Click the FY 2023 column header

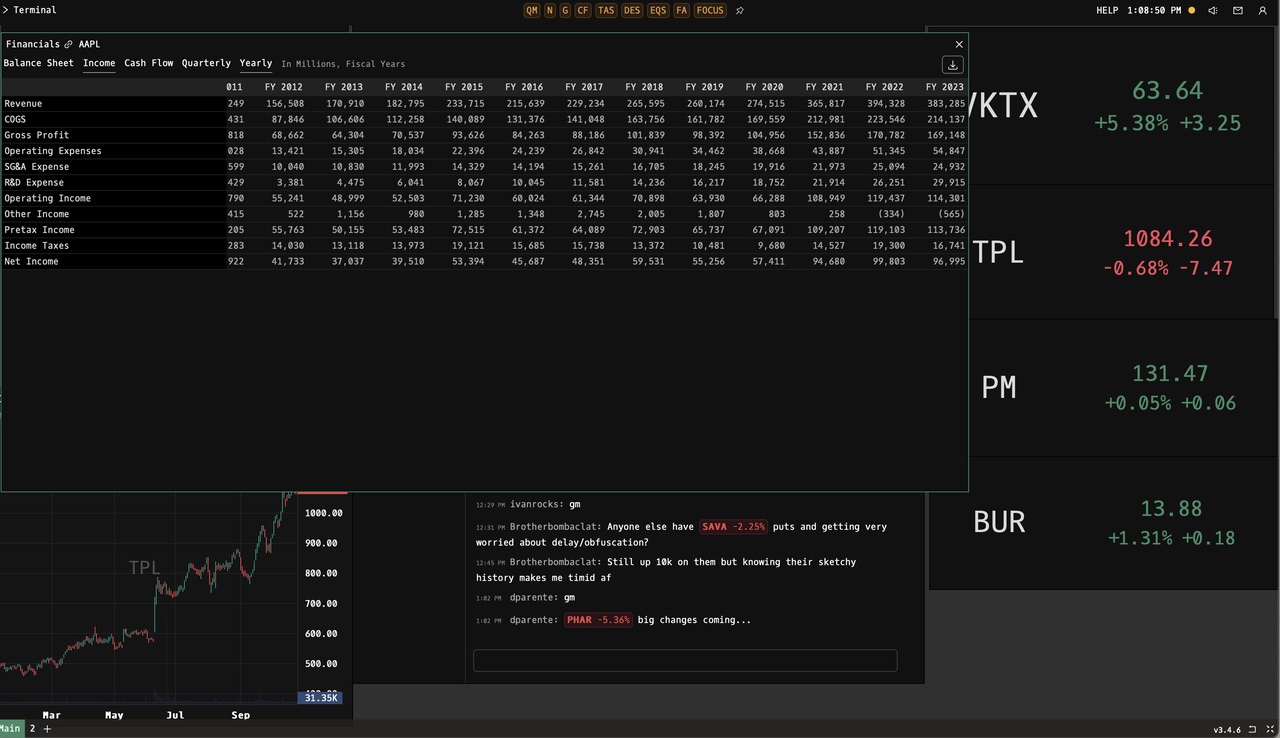(944, 87)
